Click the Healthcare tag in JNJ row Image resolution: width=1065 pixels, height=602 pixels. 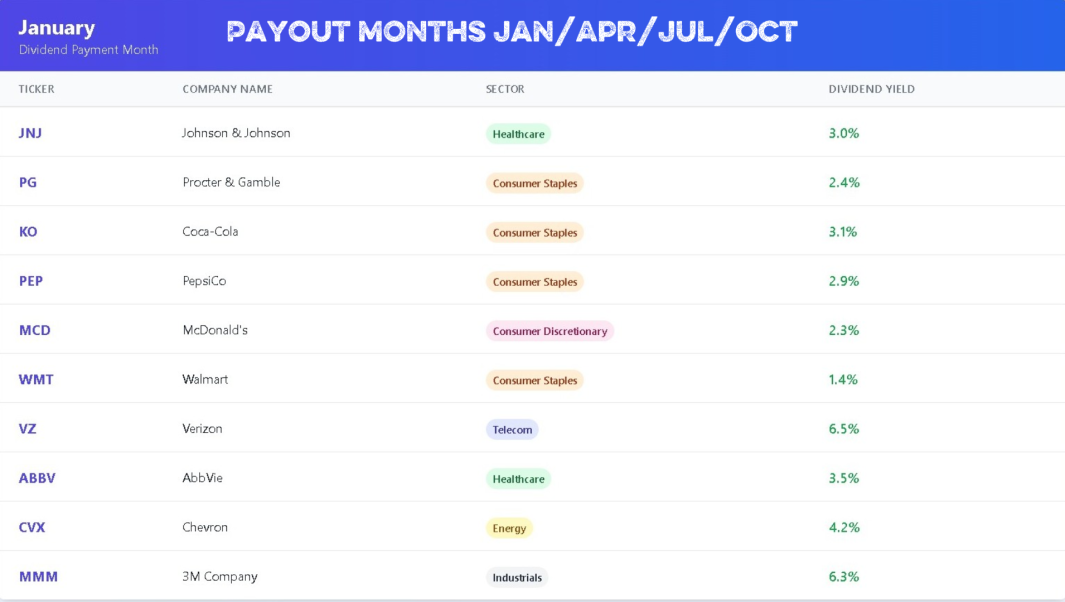click(x=518, y=134)
